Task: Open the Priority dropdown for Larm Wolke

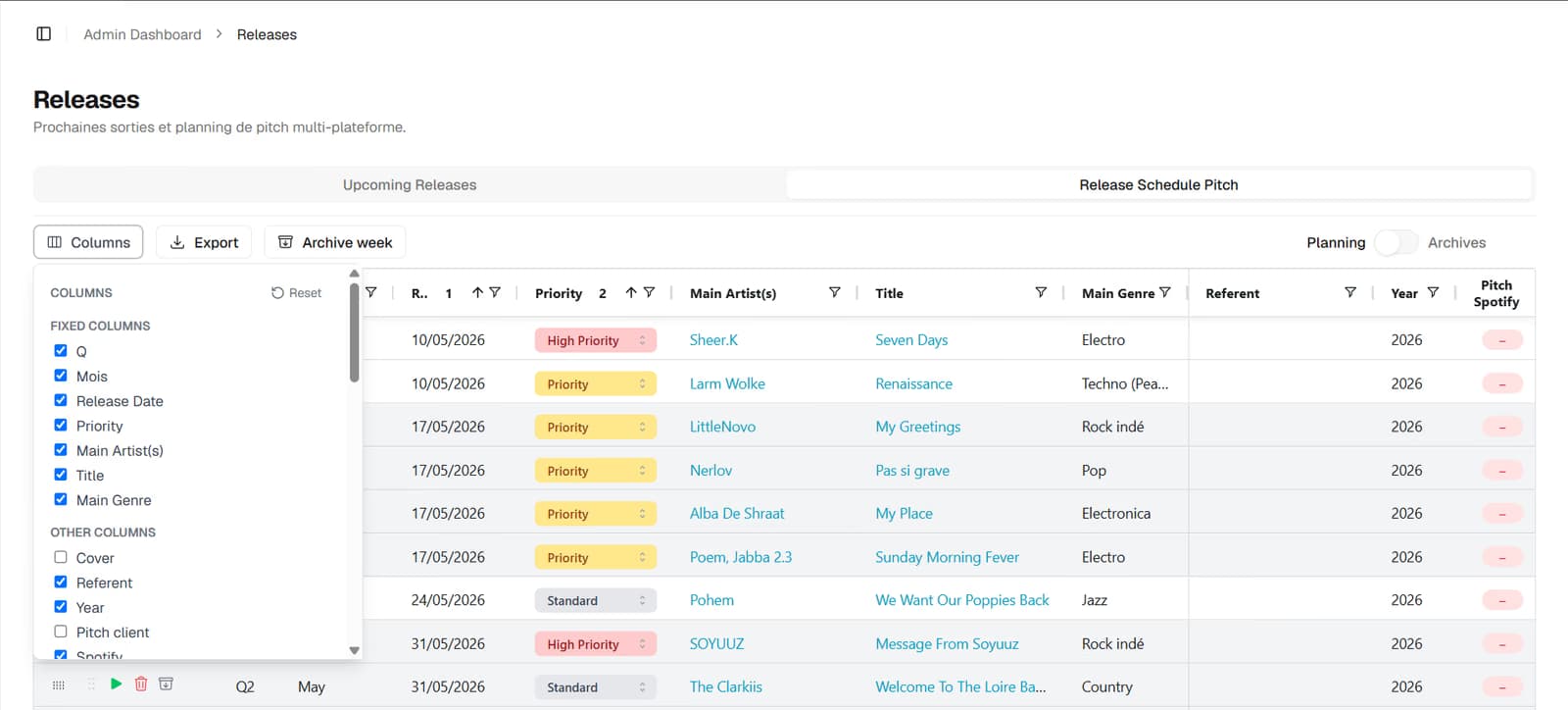Action: pos(595,383)
